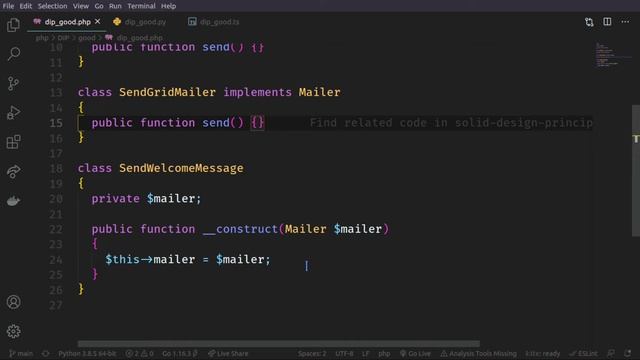Switch to the dip_good.php tab
The width and height of the screenshot is (640, 360).
(67, 22)
